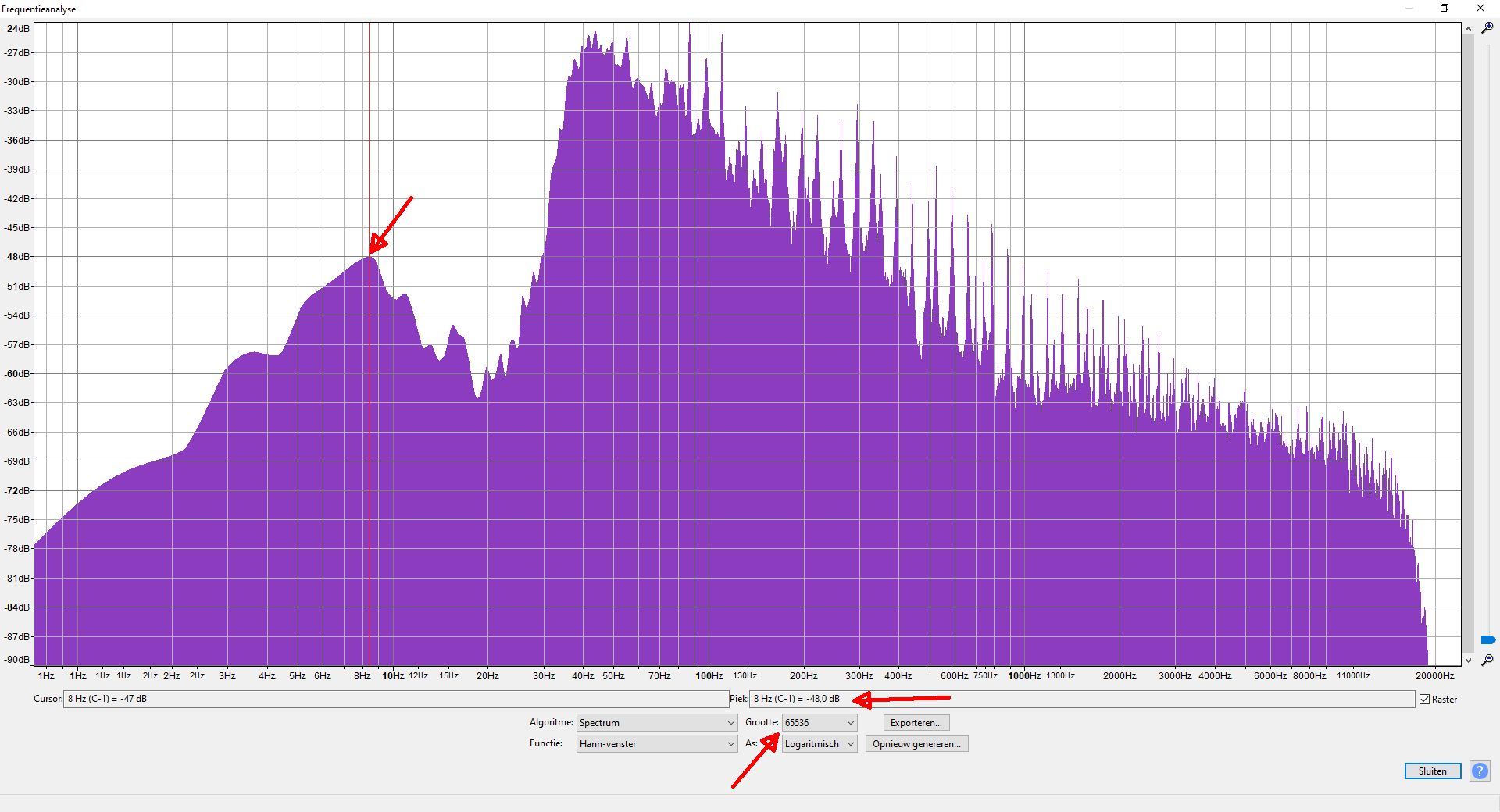Click the Opnieuw genereren button
Screen dimensions: 1500x812
tap(916, 743)
